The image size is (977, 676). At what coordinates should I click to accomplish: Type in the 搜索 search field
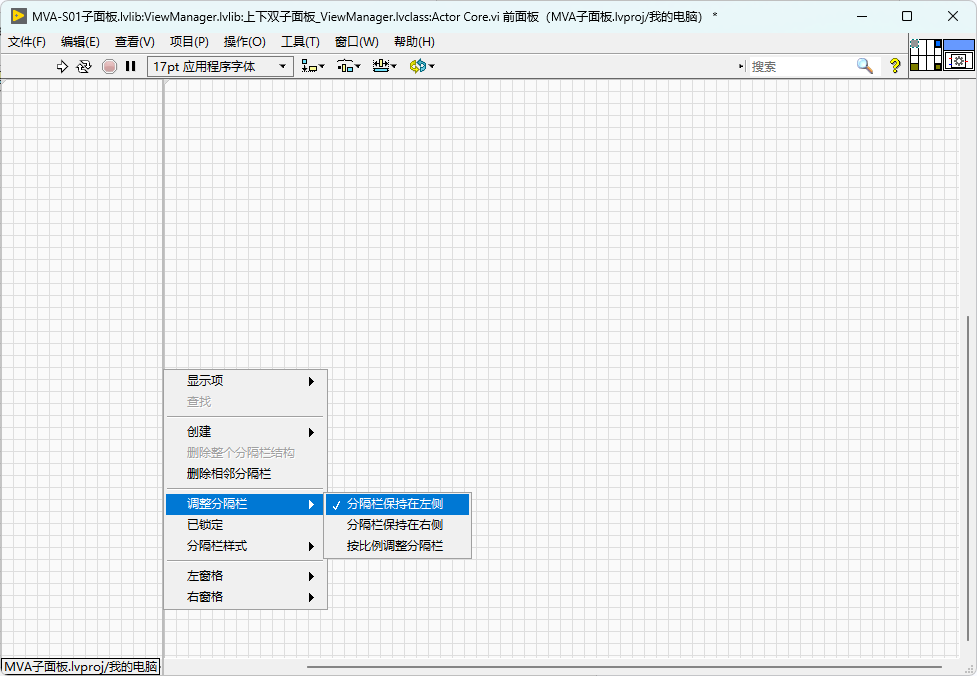pos(801,66)
